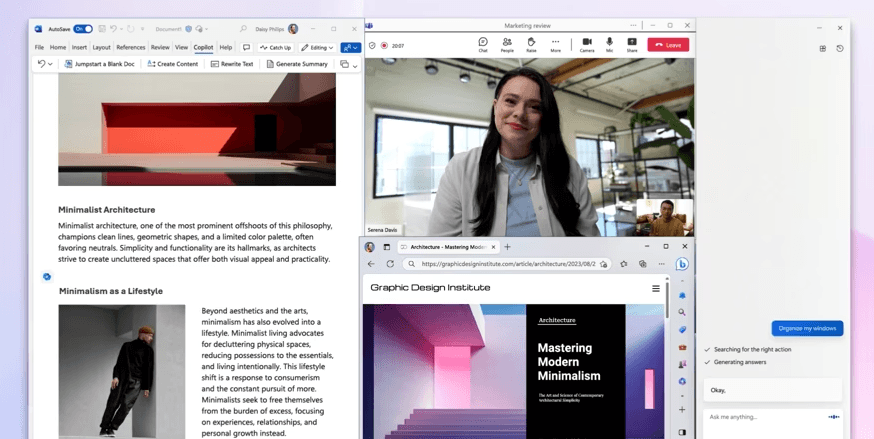The width and height of the screenshot is (874, 439).
Task: Select the man leaning photo in document
Action: point(122,371)
